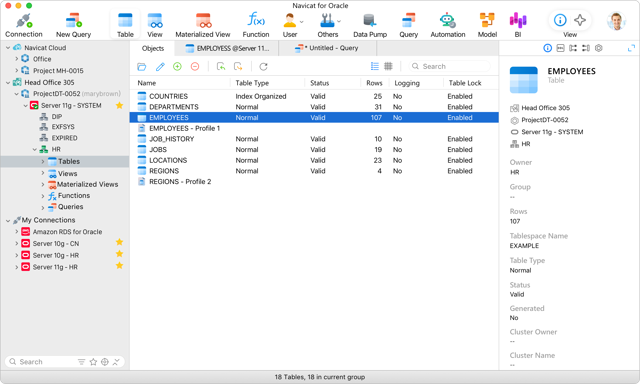640x384 pixels.
Task: Select the EMPLOYEES - Profile 1 item
Action: [x=314, y=128]
